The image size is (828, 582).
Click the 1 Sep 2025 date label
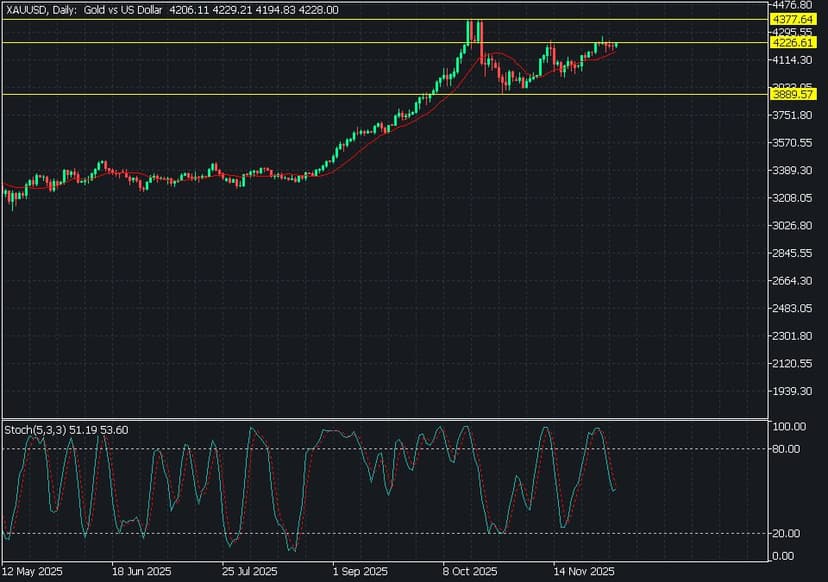[358, 573]
